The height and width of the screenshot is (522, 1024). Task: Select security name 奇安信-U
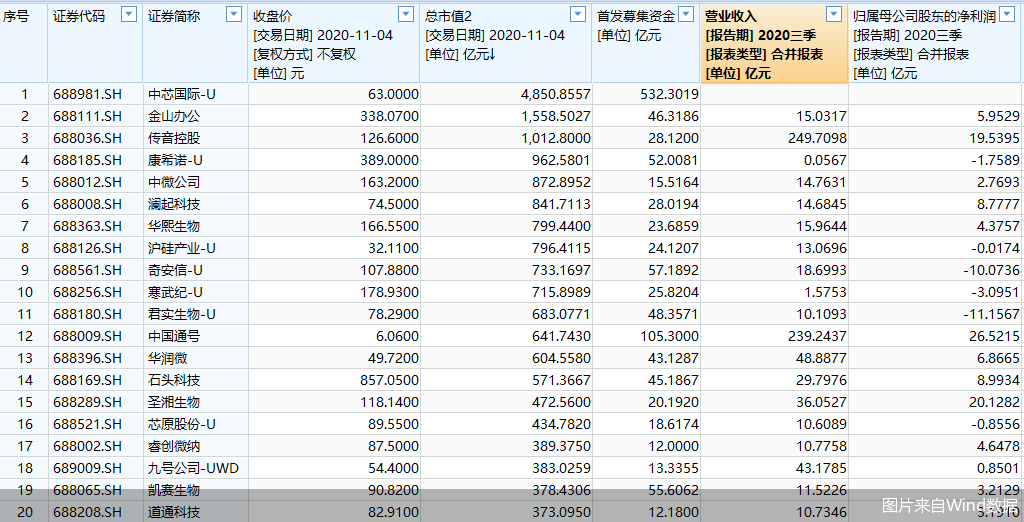[x=175, y=270]
